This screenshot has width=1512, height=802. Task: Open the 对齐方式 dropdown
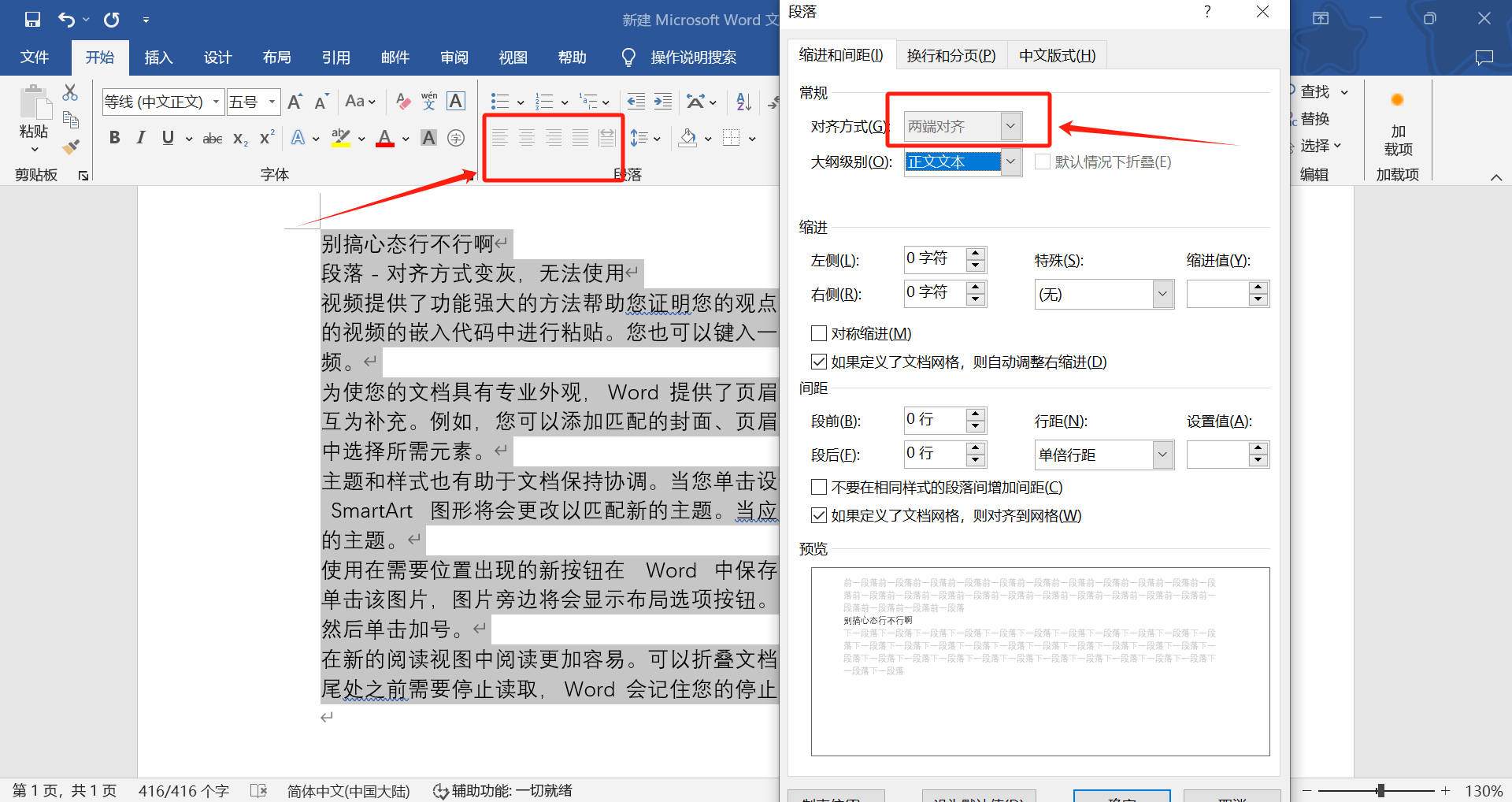click(x=1011, y=126)
